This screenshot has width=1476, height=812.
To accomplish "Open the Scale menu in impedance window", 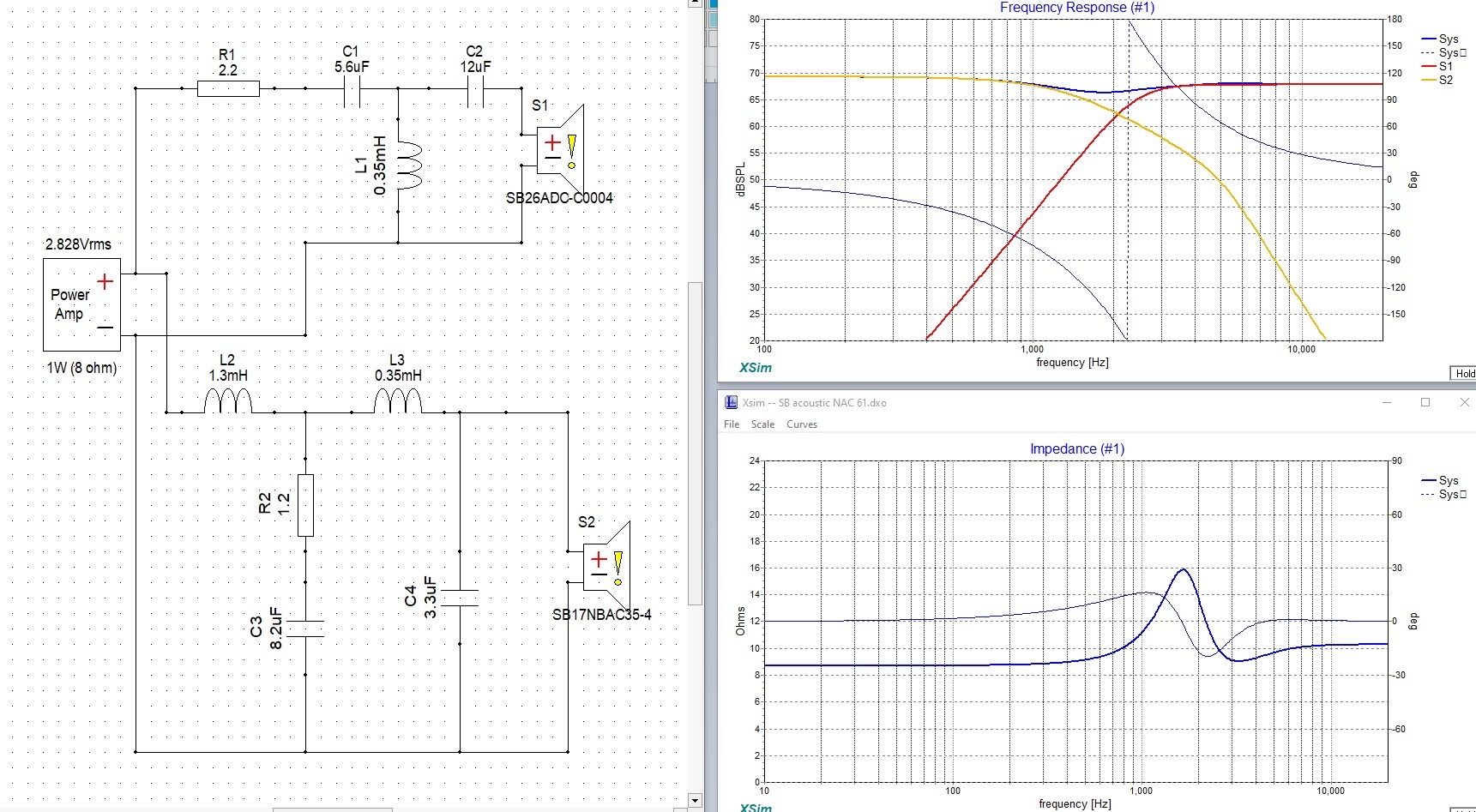I will 762,424.
